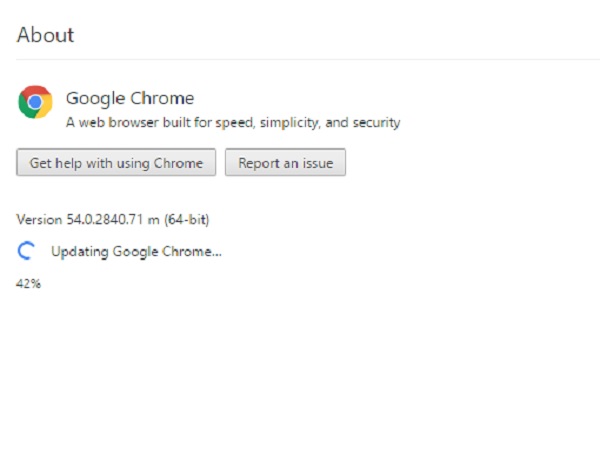This screenshot has width=600, height=450.
Task: Click the blue update spinner icon
Action: (27, 251)
